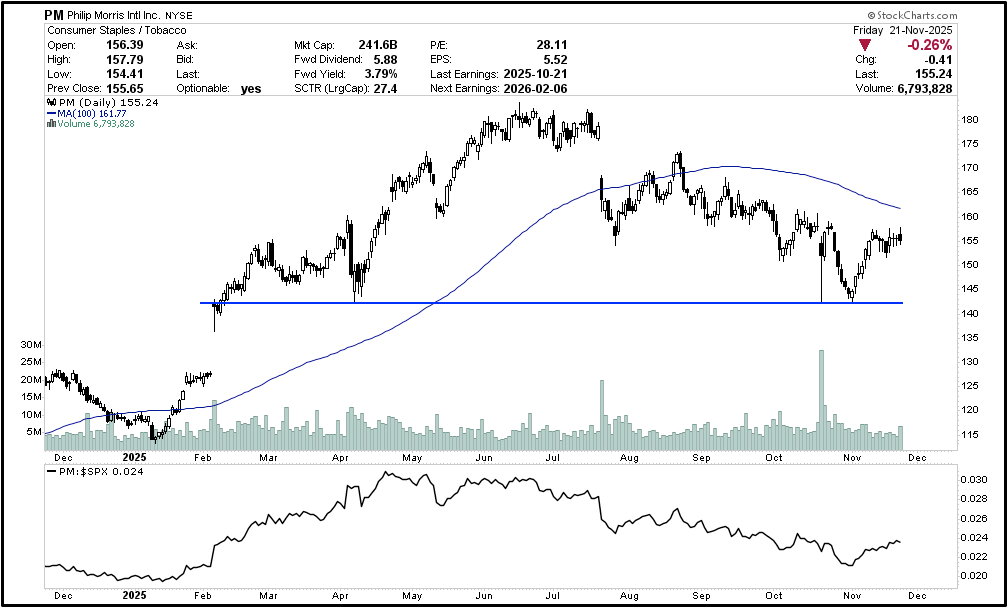The height and width of the screenshot is (608, 1008).
Task: Select the PM ticker symbol in the header
Action: (x=54, y=15)
